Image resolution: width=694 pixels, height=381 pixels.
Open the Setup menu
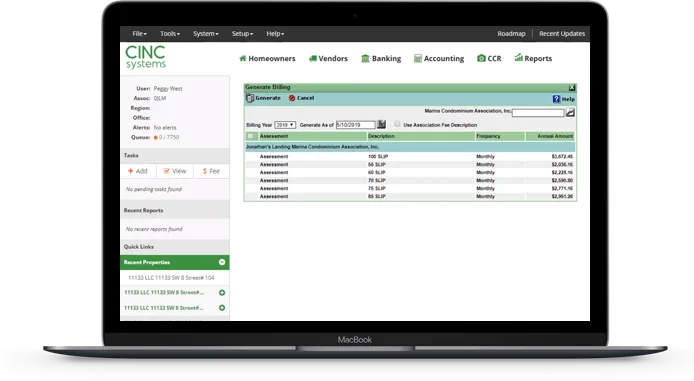(242, 34)
